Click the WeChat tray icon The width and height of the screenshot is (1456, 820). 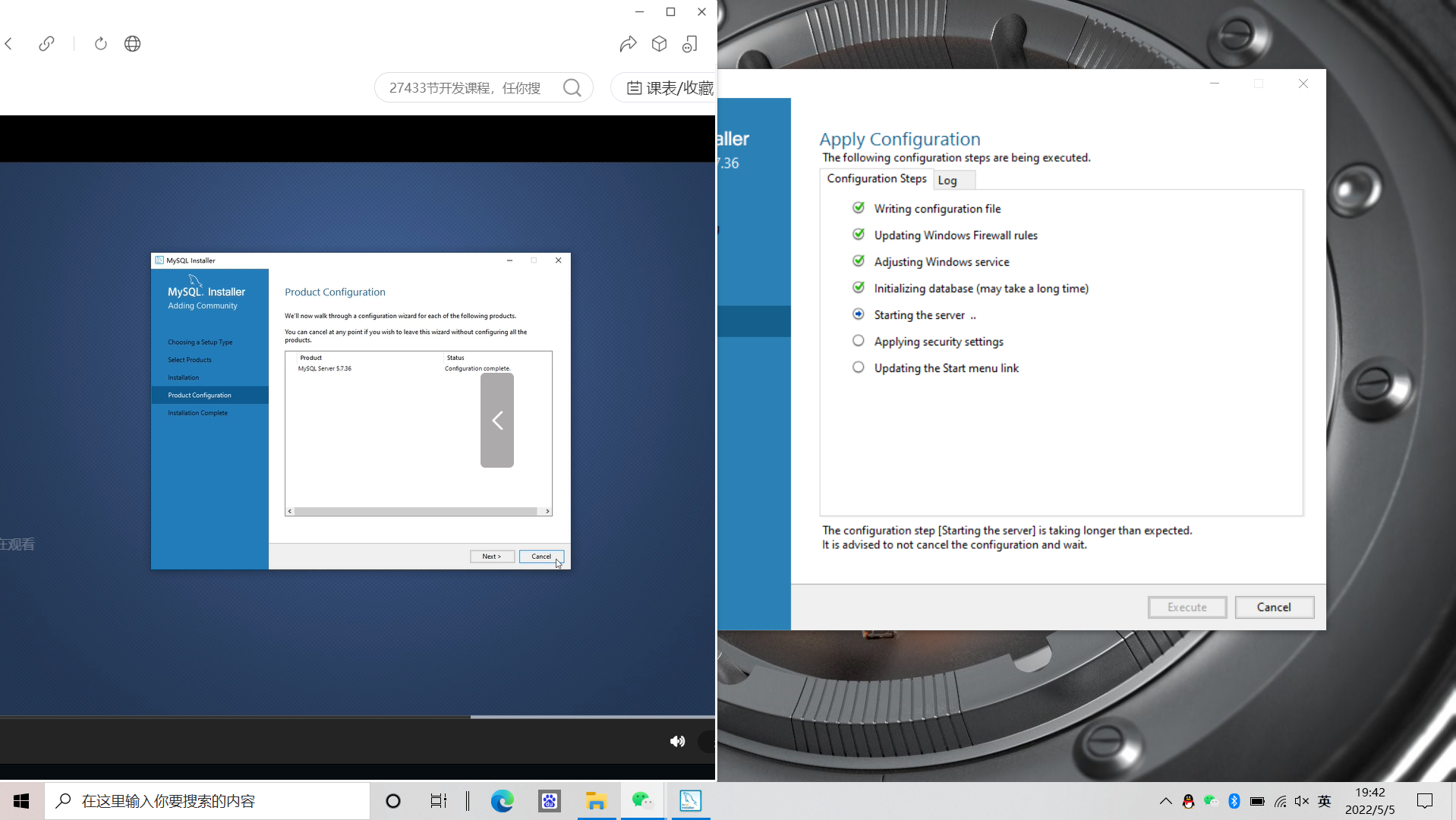(x=1211, y=801)
